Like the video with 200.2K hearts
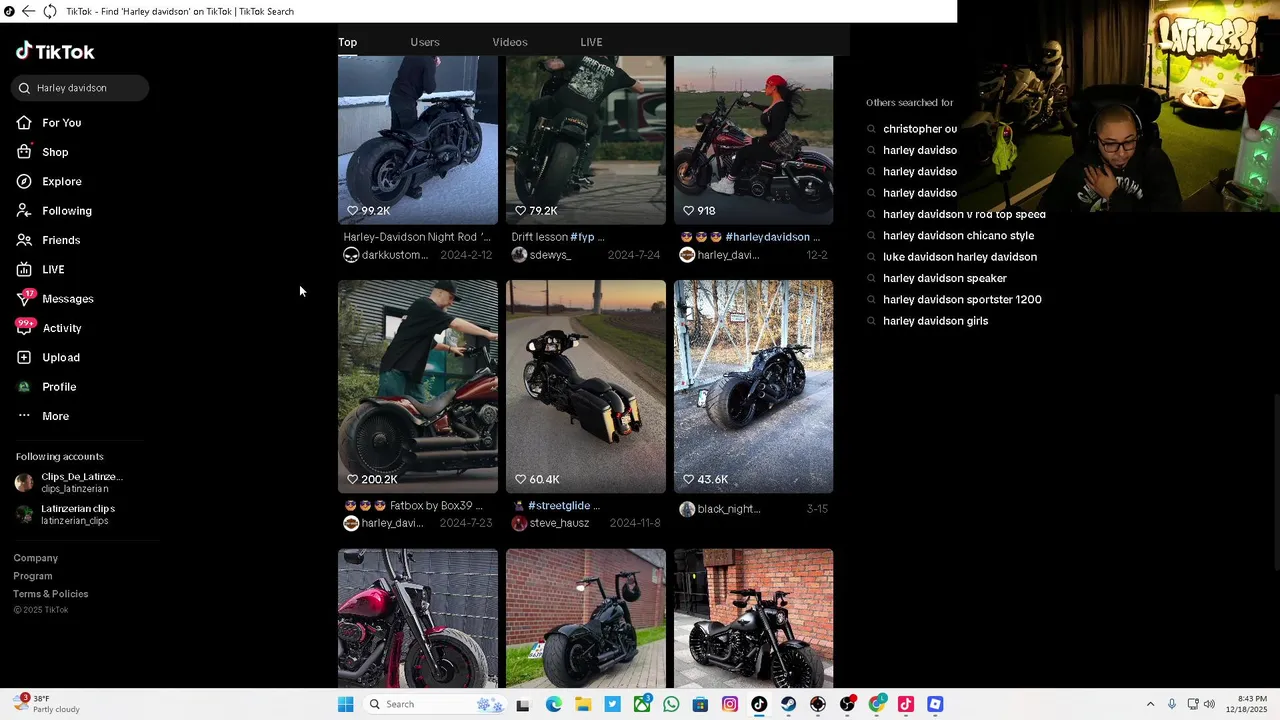The image size is (1280, 720). pos(352,480)
